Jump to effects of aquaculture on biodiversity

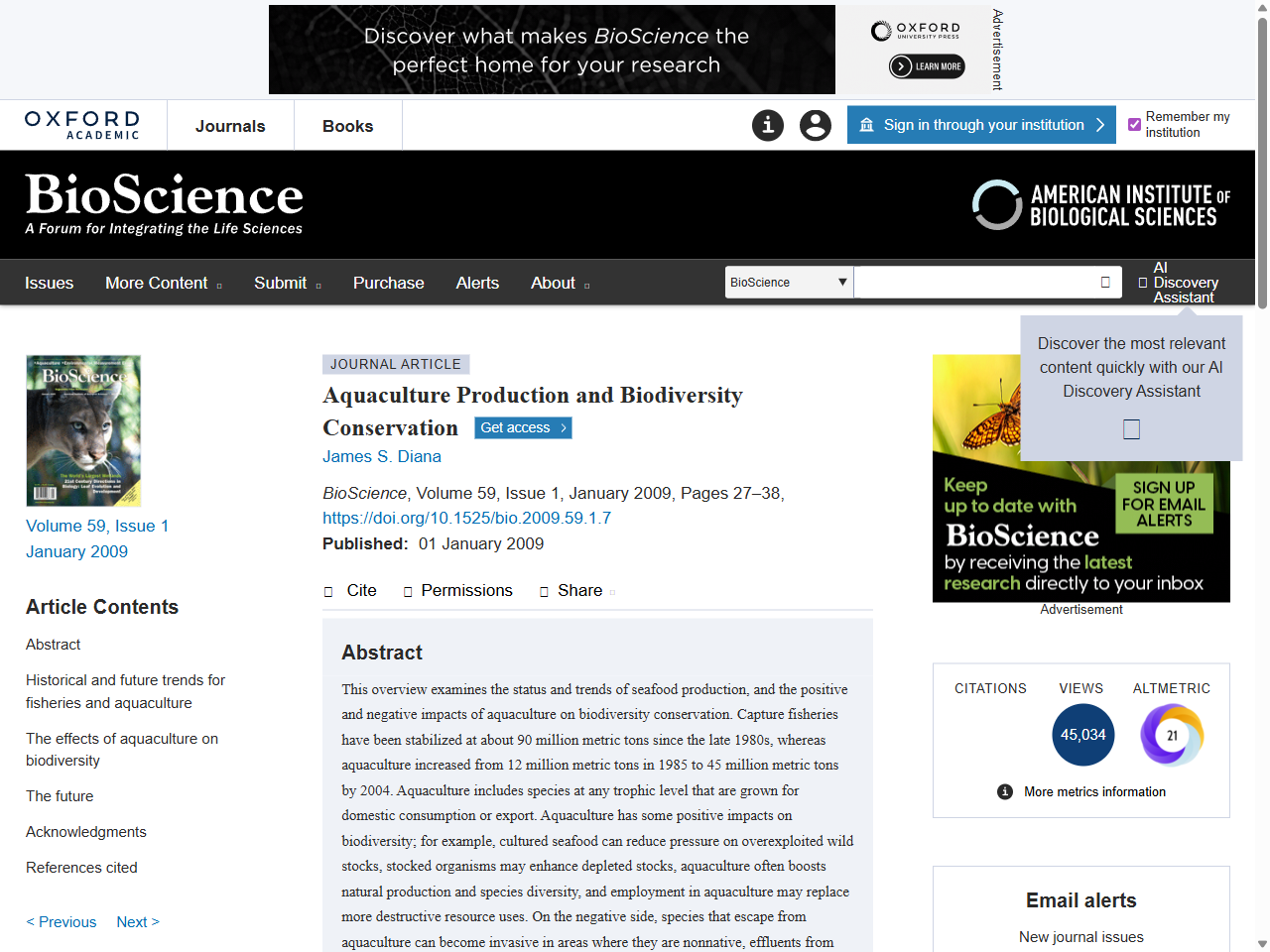pyautogui.click(x=122, y=750)
